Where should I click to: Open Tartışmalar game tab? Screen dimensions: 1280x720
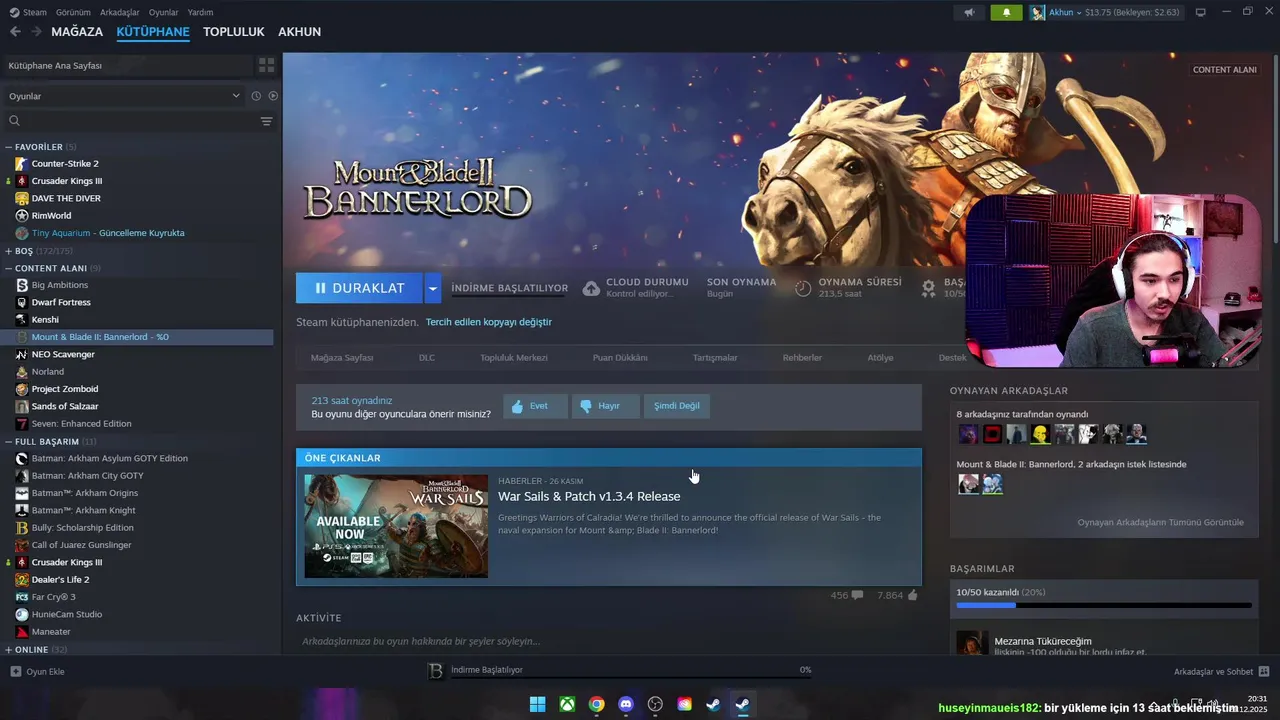[x=715, y=357]
